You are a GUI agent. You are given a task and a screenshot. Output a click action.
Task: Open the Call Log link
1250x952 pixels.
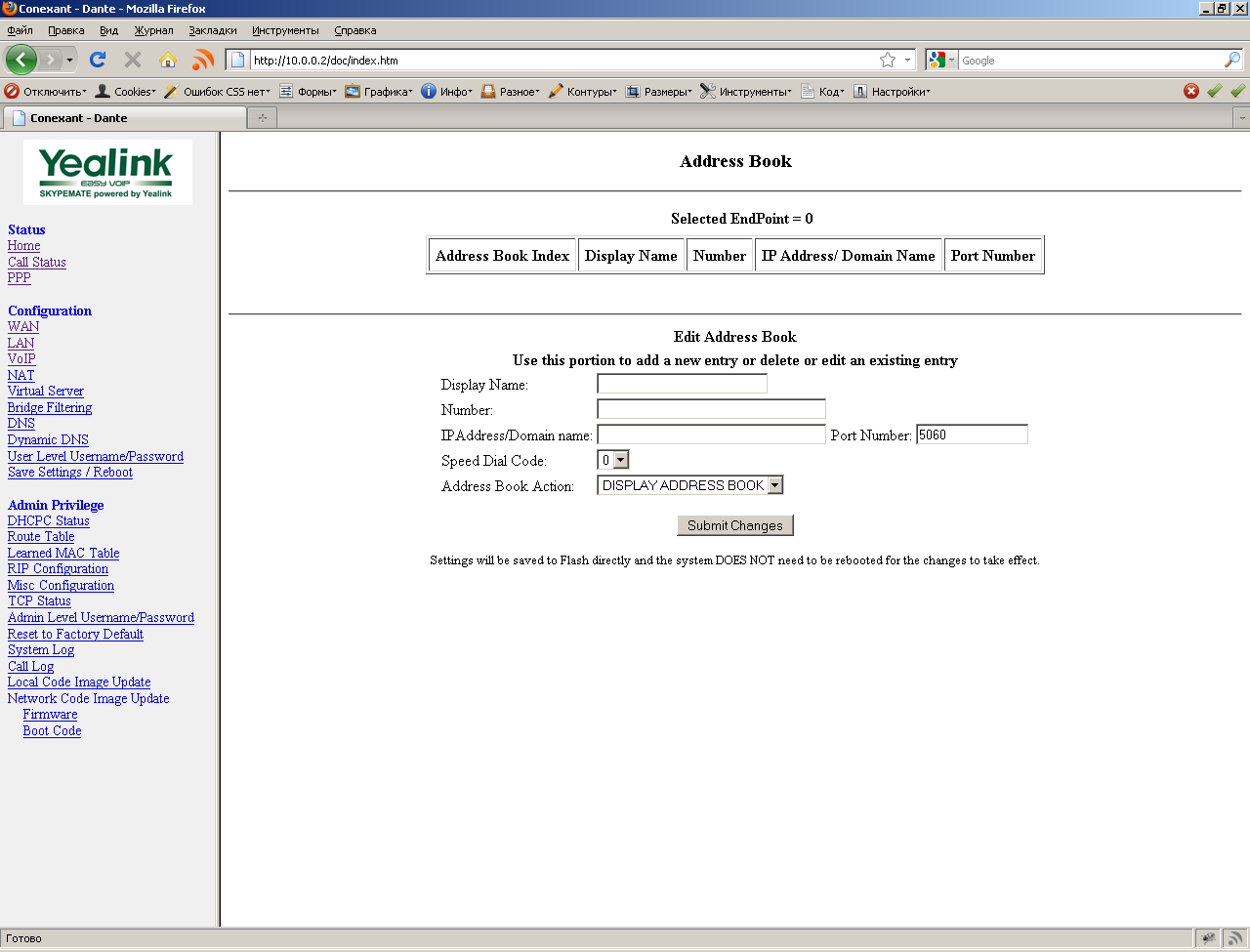(x=31, y=666)
